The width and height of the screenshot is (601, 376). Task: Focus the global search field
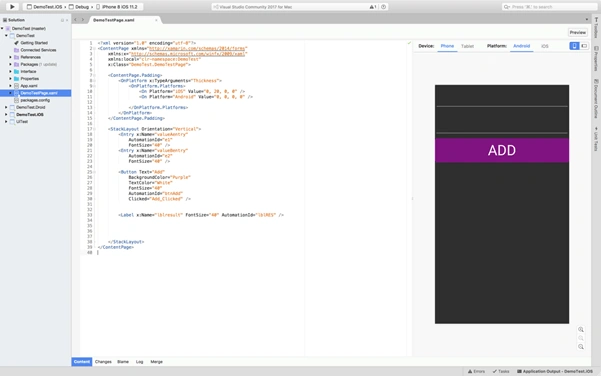pyautogui.click(x=549, y=7)
